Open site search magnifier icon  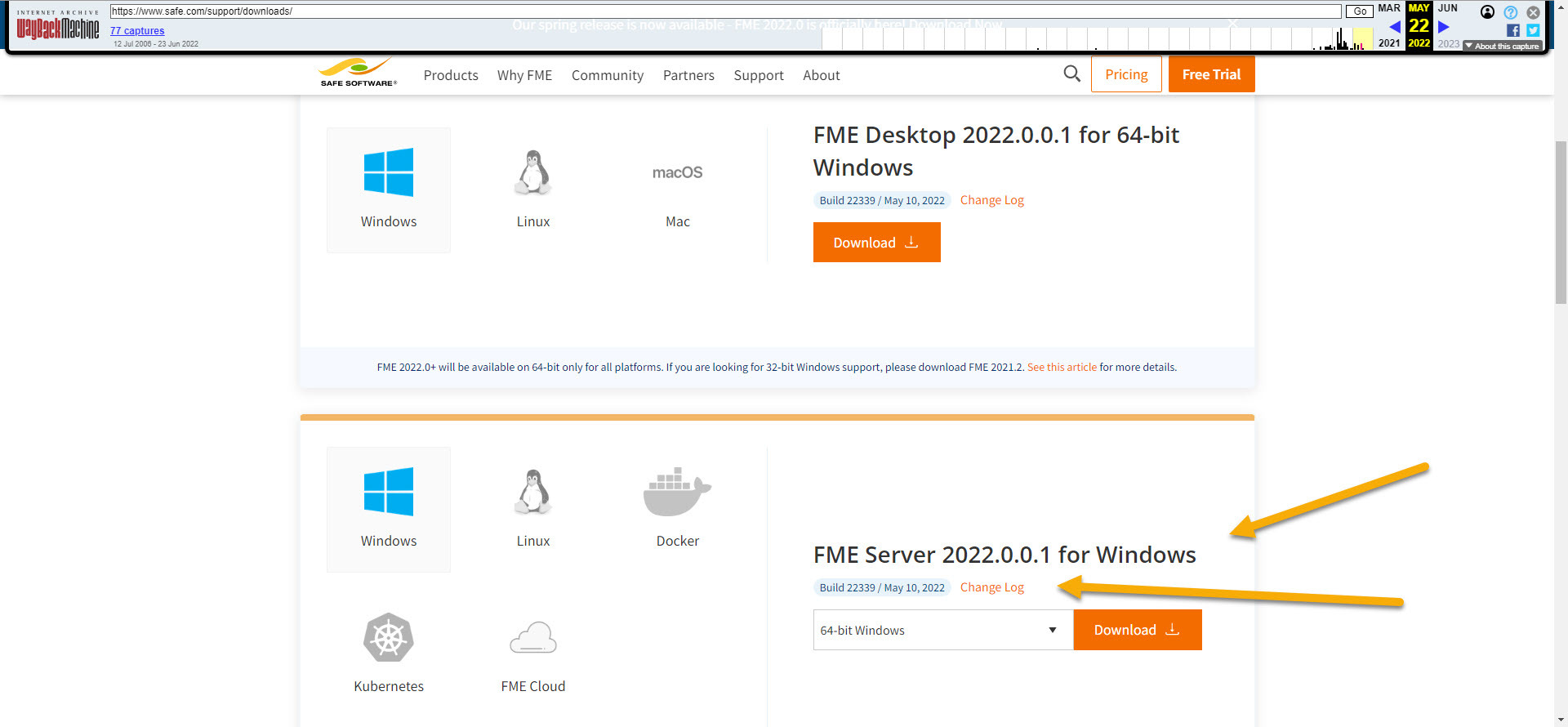[x=1071, y=74]
